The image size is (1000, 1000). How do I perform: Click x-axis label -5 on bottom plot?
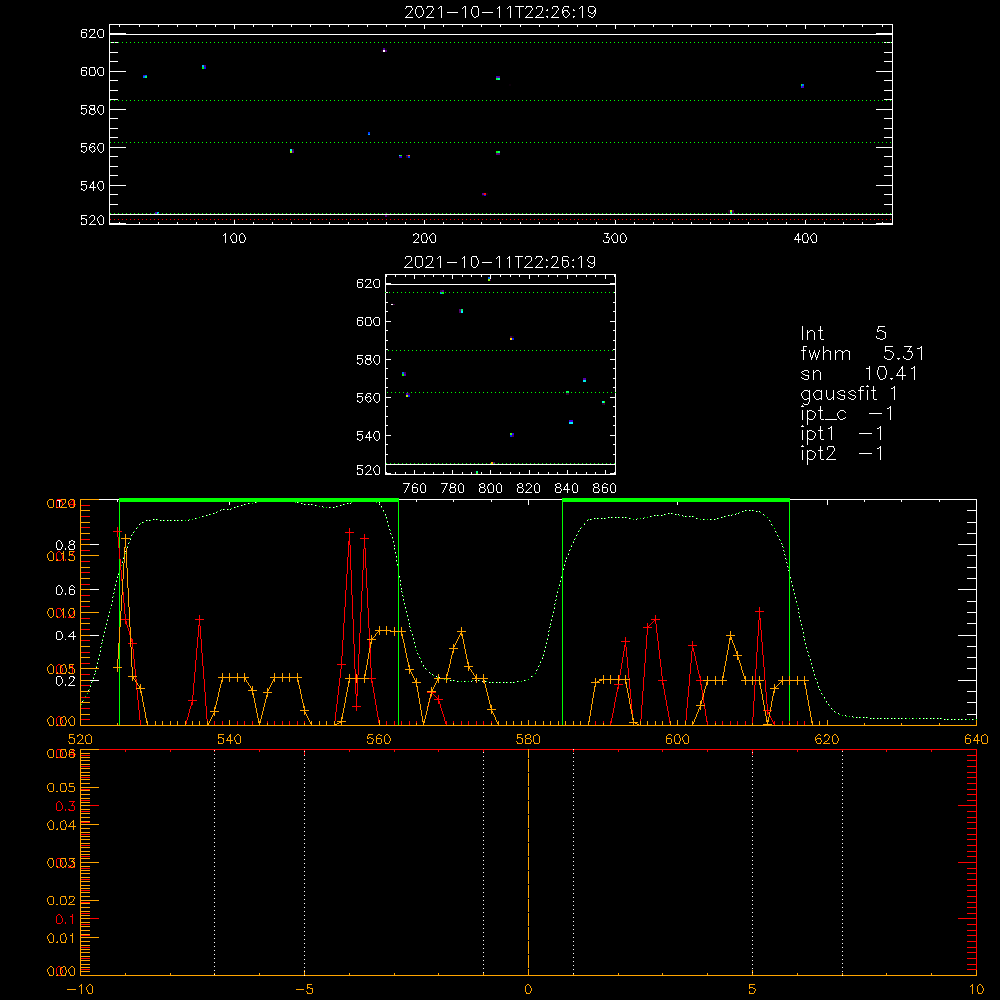point(305,990)
